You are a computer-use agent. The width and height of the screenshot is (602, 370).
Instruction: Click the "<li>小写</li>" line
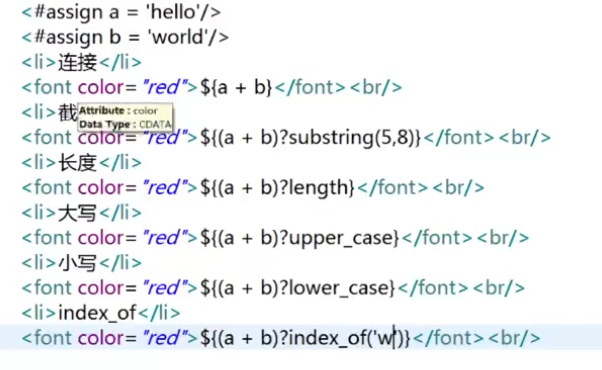point(81,263)
